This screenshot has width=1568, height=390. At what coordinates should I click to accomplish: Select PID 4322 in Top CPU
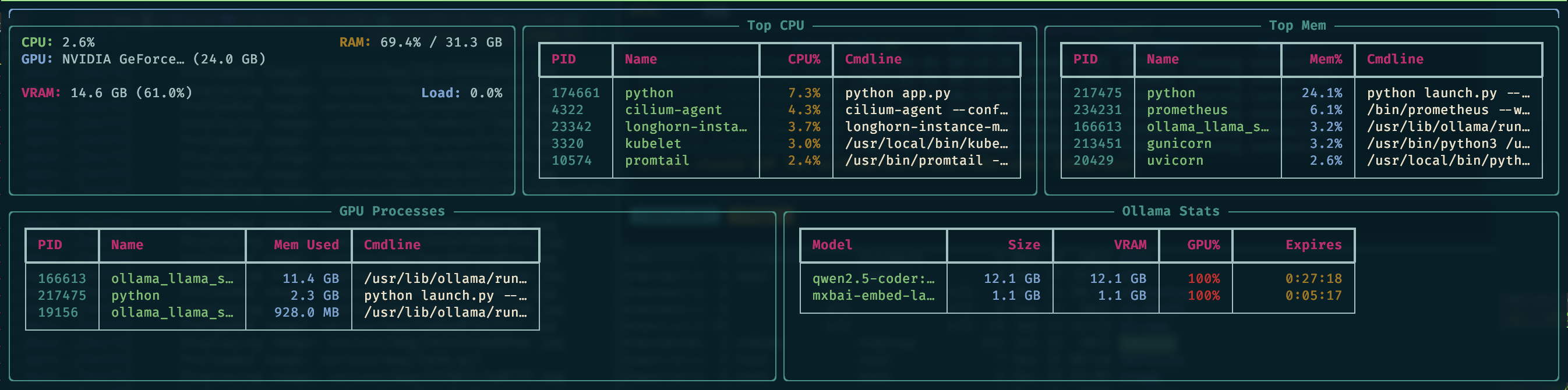tap(567, 110)
